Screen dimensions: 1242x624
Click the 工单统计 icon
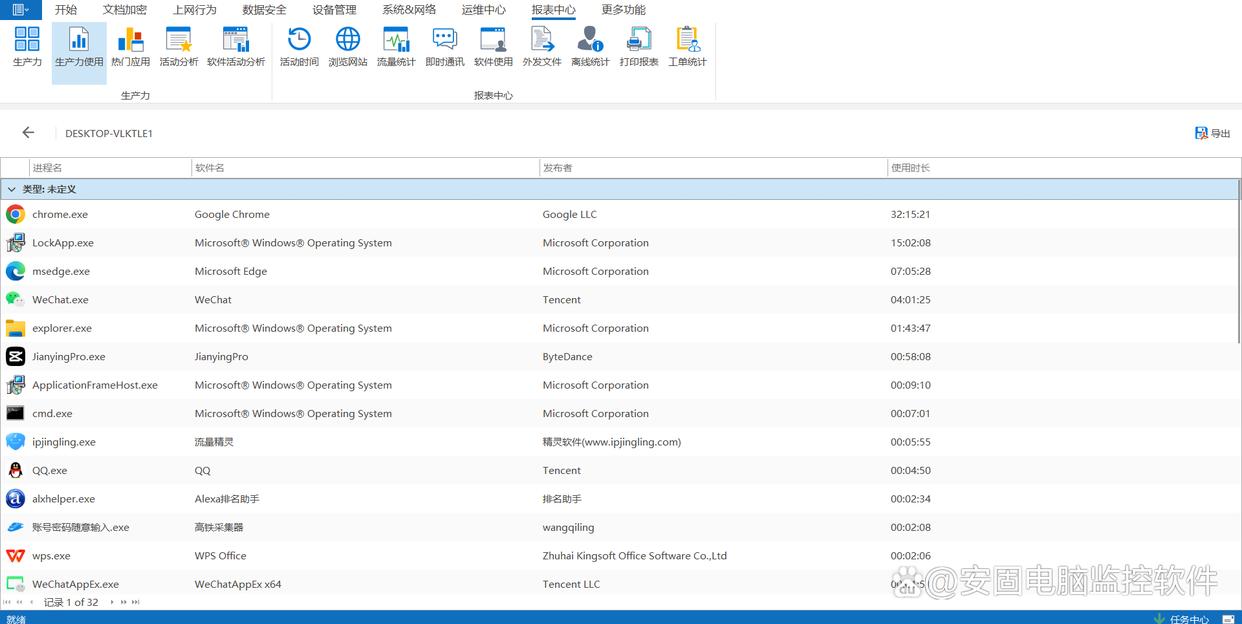(x=687, y=47)
